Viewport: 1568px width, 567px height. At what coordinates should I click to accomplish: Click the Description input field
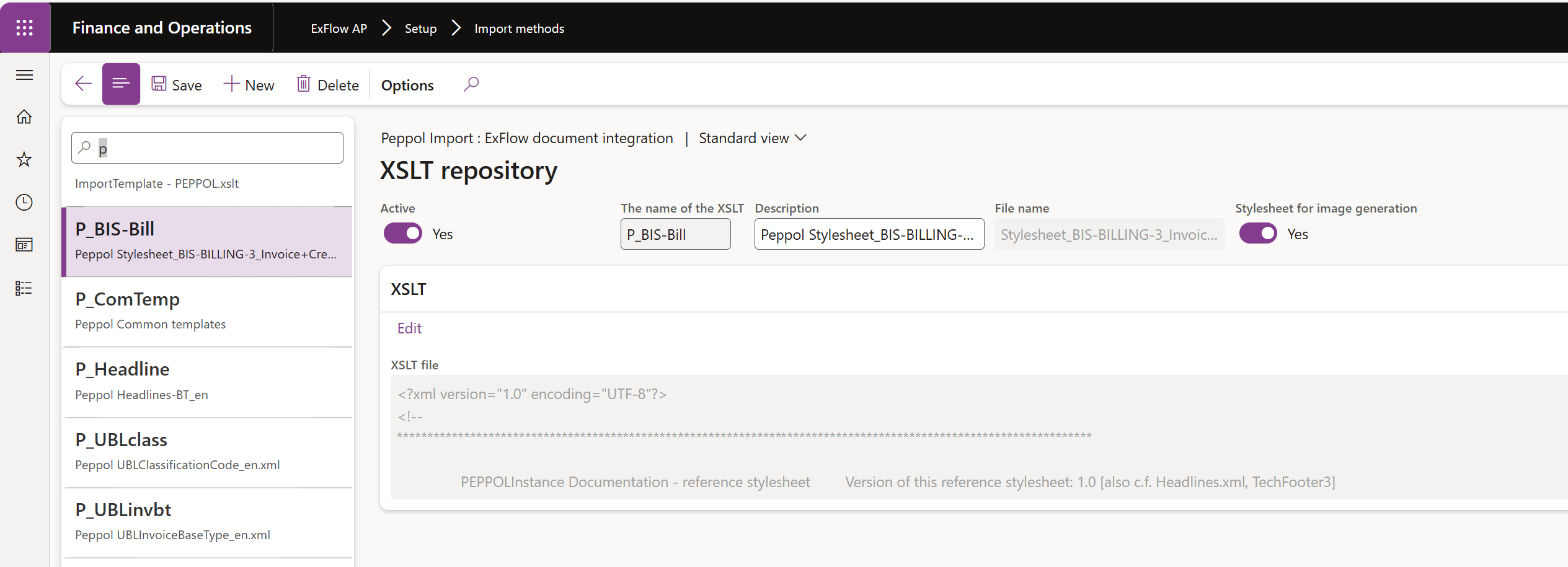869,234
